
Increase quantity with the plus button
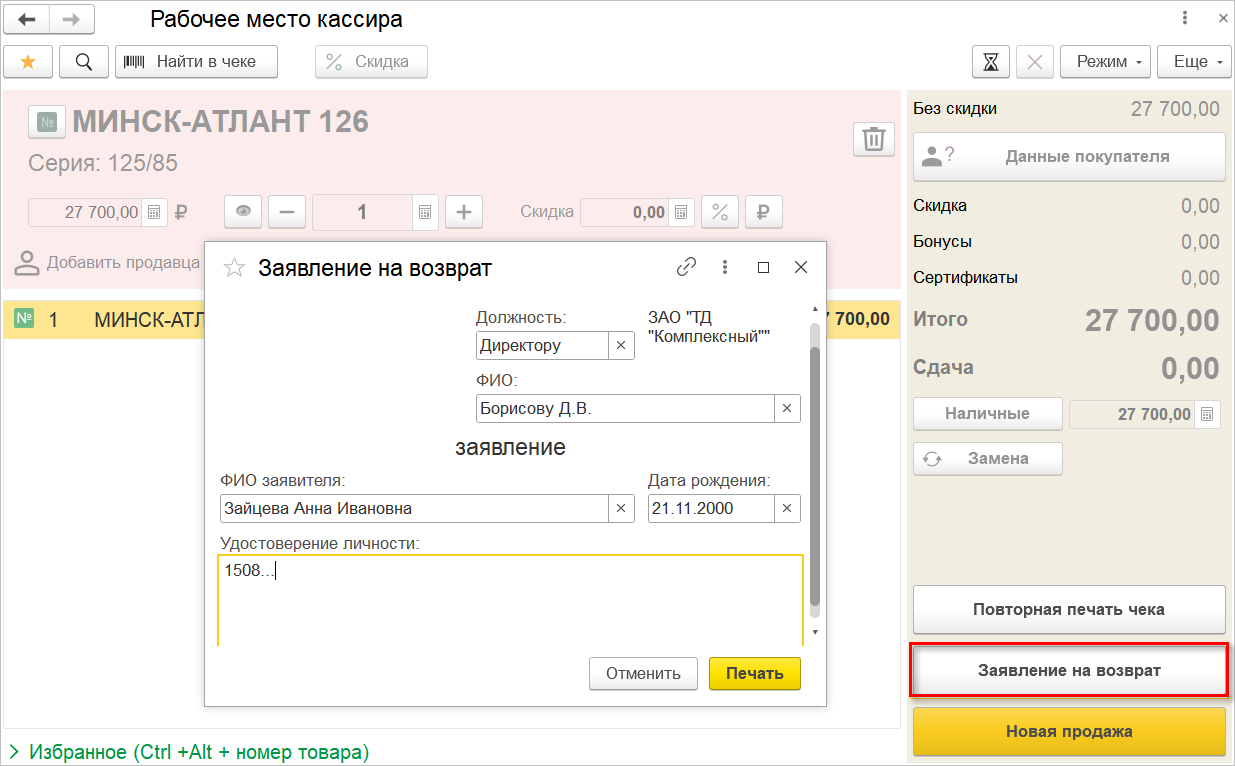coord(463,212)
